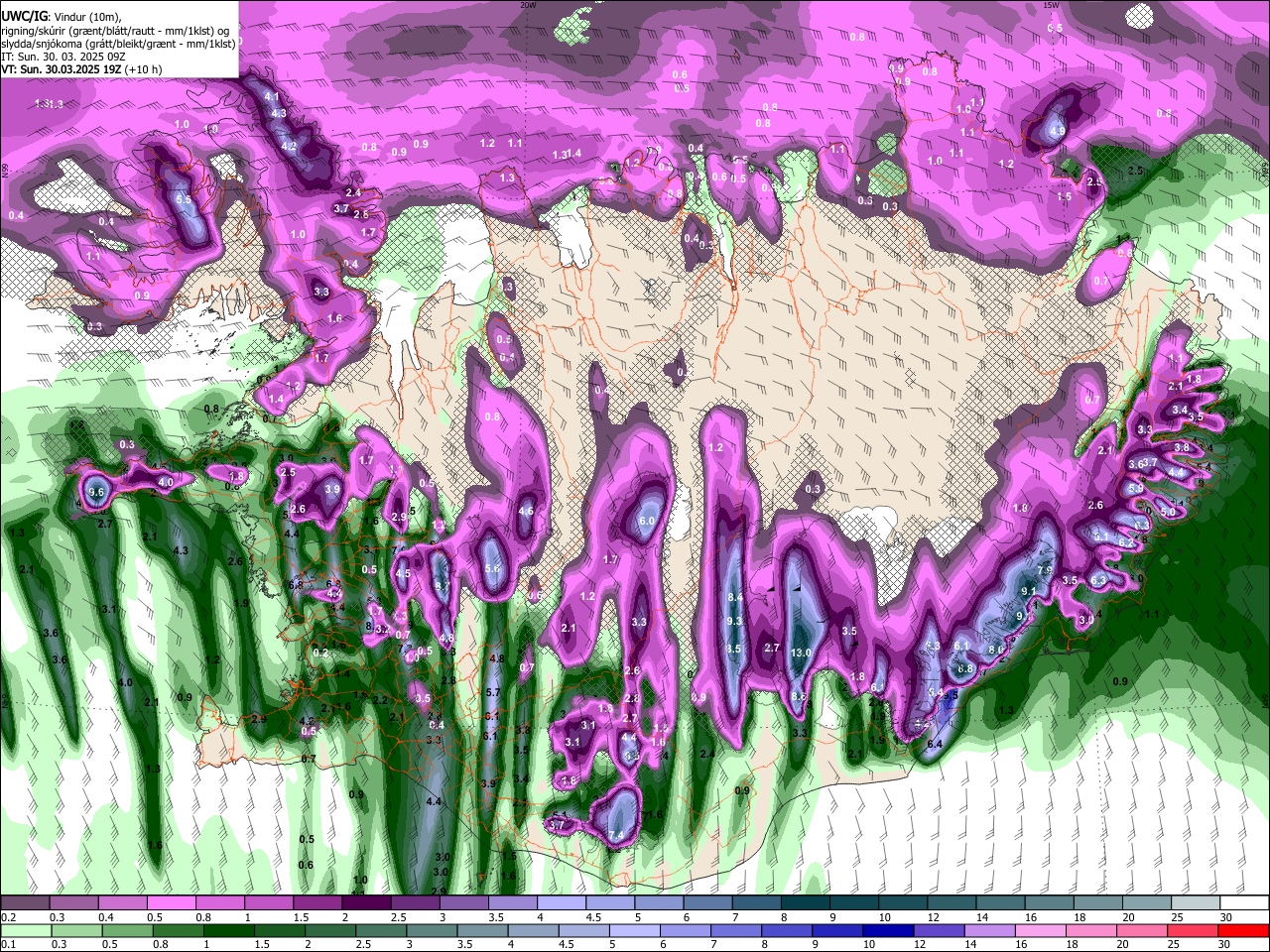Click the 5.5 value in the northwest

[184, 199]
